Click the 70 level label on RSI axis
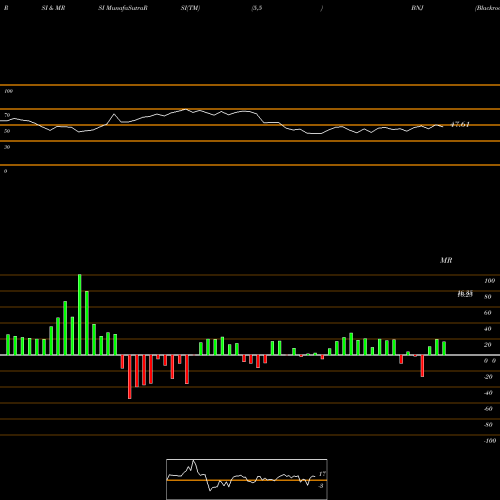 click(x=7, y=115)
